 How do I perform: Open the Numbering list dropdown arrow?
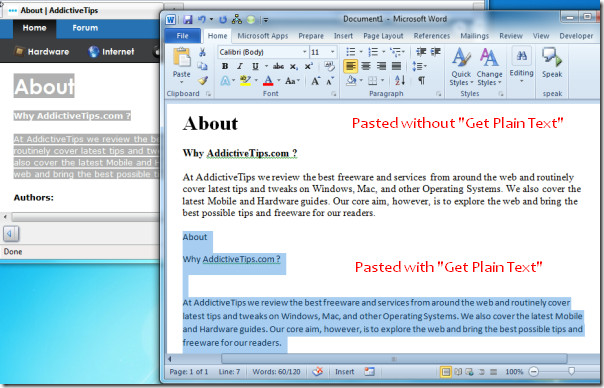(383, 52)
